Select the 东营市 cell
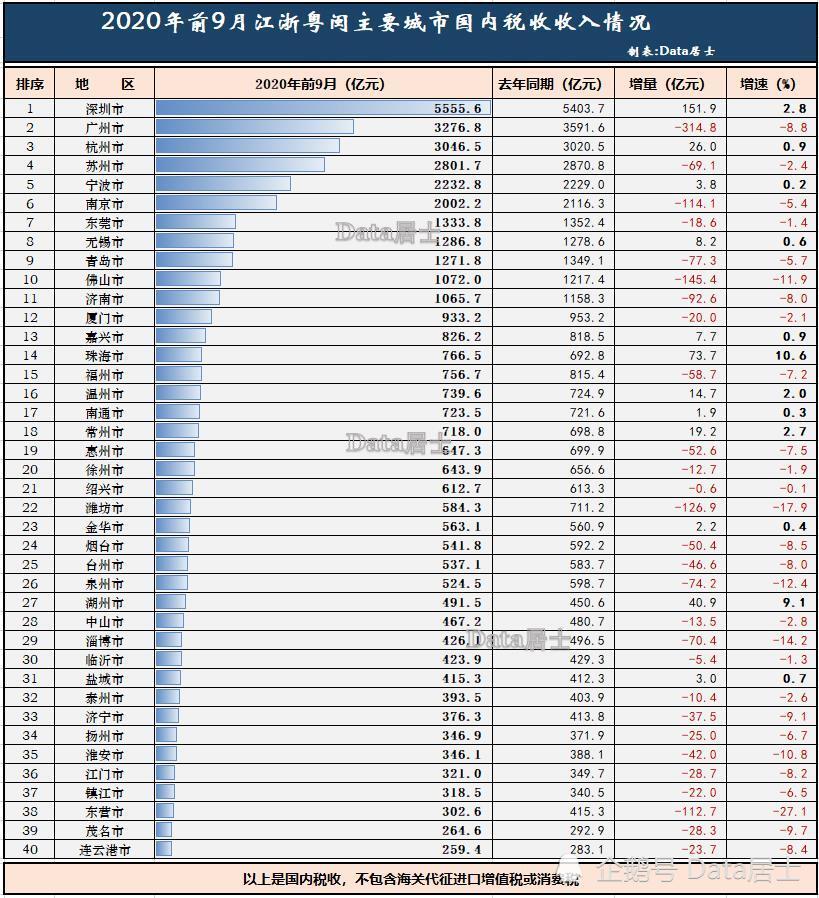 [x=105, y=812]
